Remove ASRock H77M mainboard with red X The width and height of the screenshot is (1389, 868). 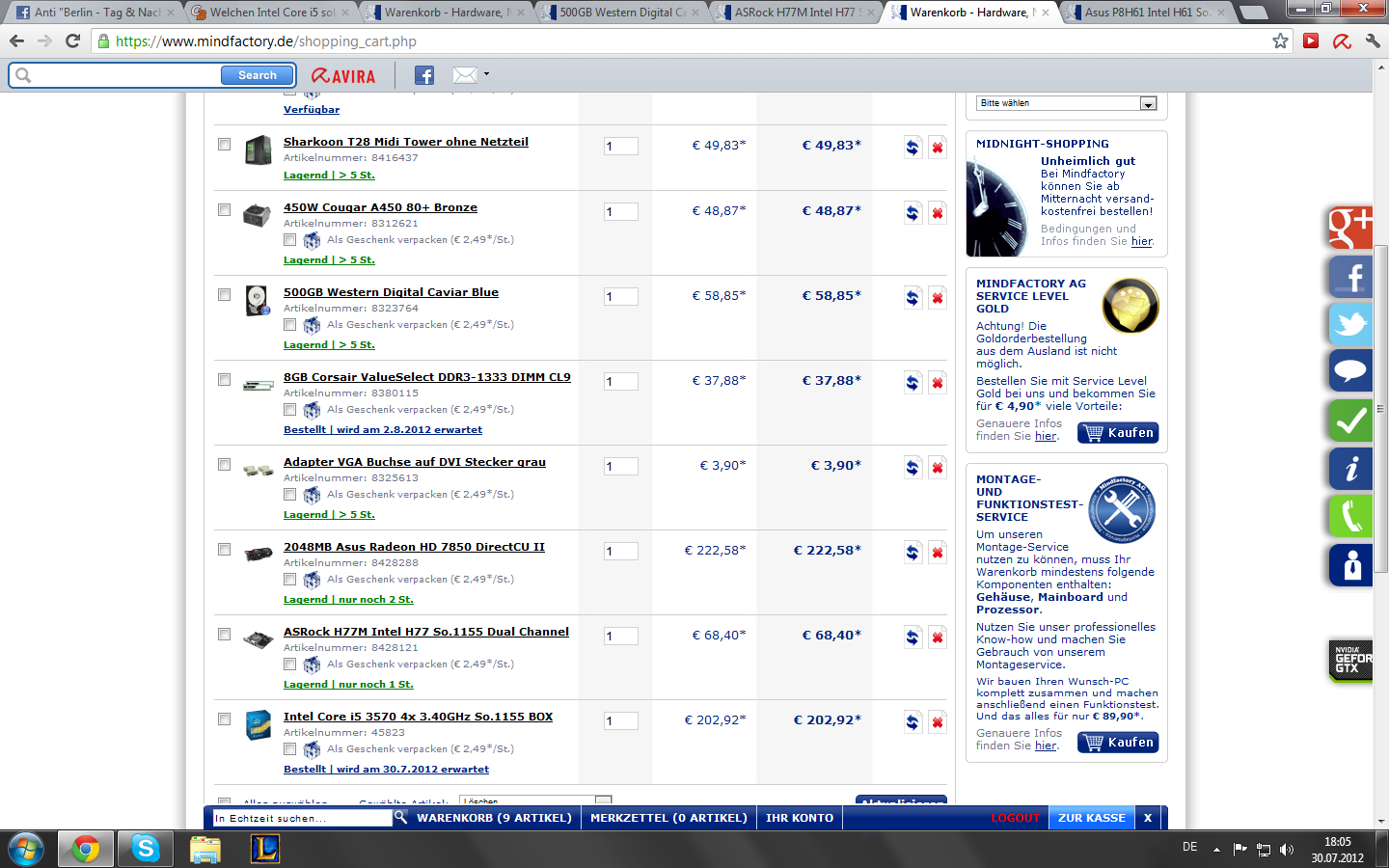click(937, 637)
